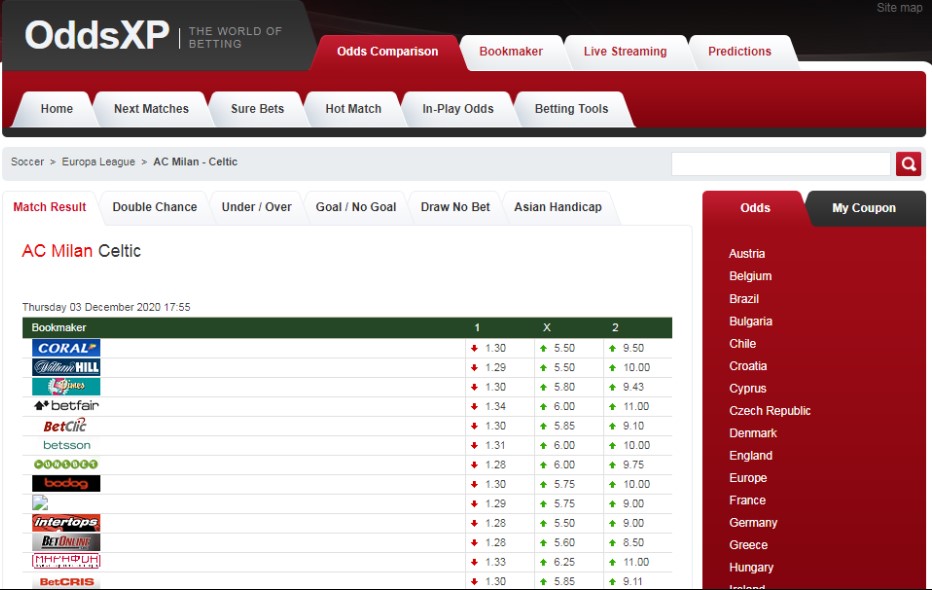This screenshot has width=932, height=590.
Task: Open the teal Times bookmaker logo
Action: (x=66, y=386)
